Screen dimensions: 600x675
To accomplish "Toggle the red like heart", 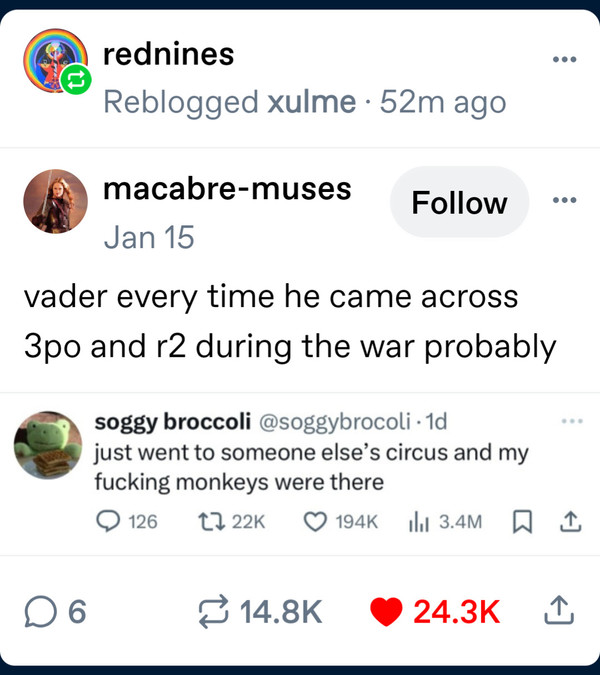I will click(386, 612).
